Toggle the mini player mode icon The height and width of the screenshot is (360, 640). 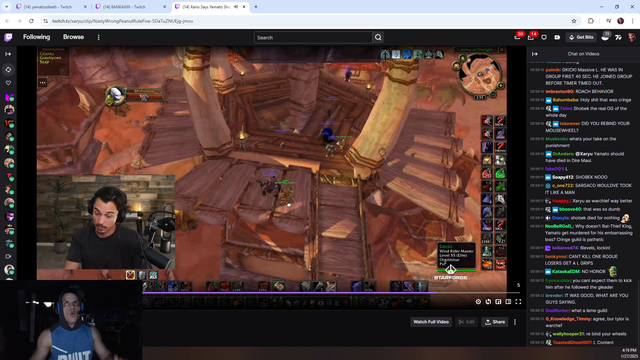coord(498,302)
